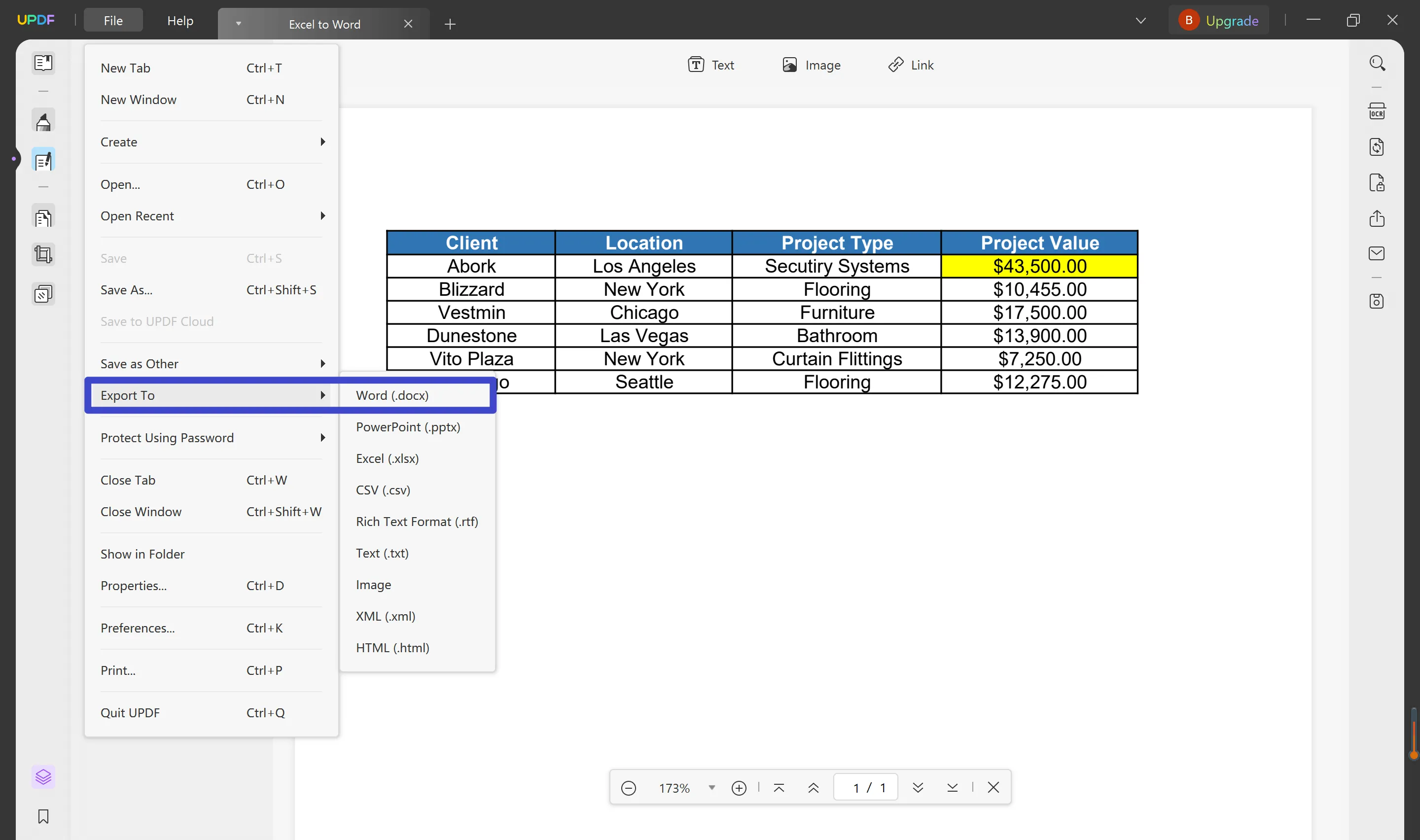Select Excel (.xlsx) export format
Screen dimensions: 1420x840
click(x=387, y=458)
